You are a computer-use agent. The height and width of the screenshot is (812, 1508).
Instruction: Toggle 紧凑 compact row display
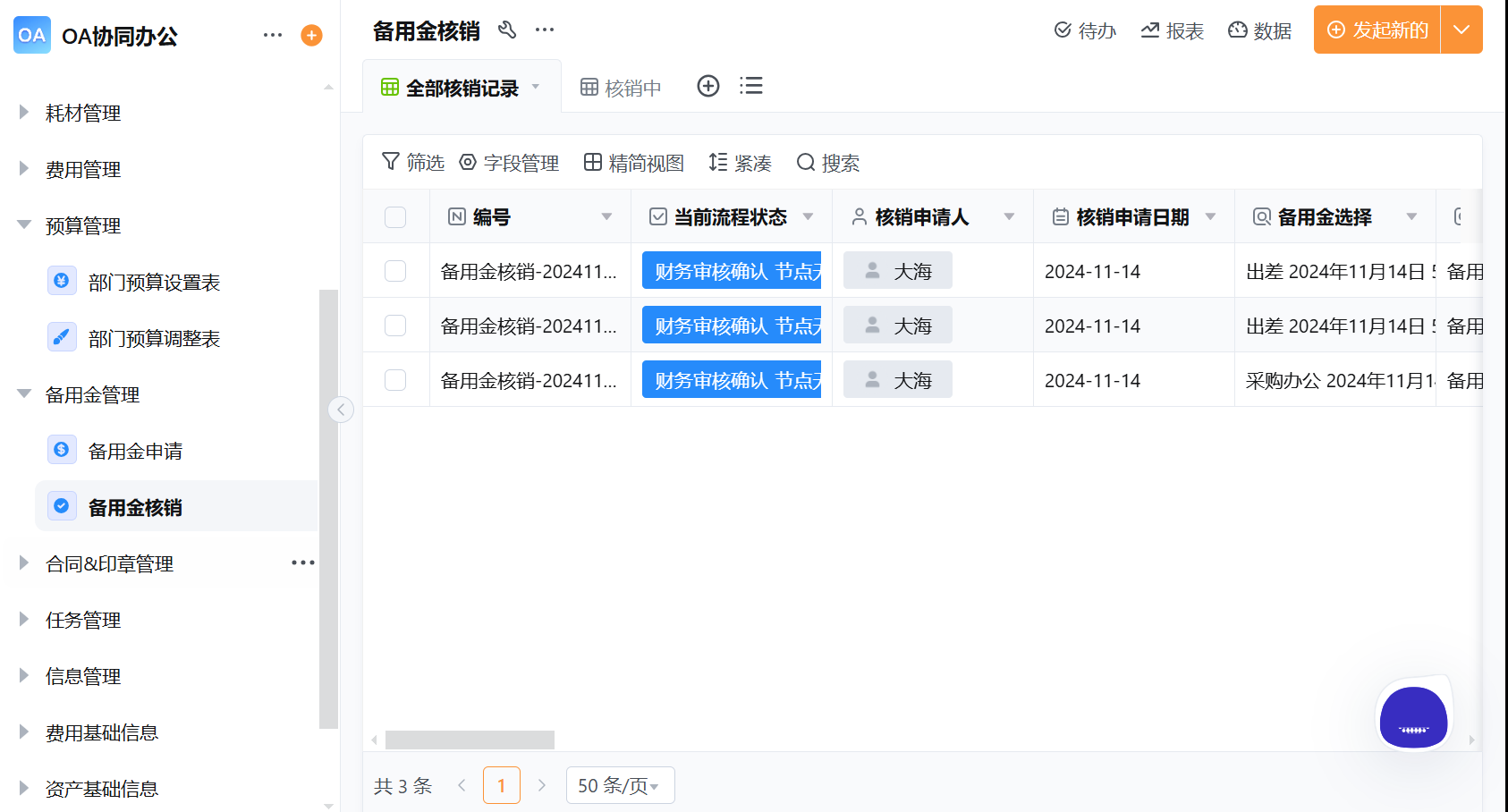click(x=741, y=163)
